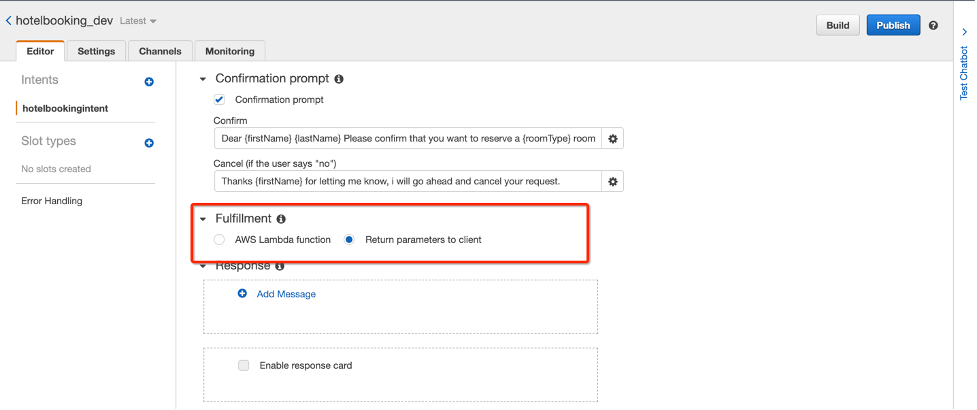Collapse the Fulfillment section
This screenshot has width=977, height=410.
(x=203, y=218)
